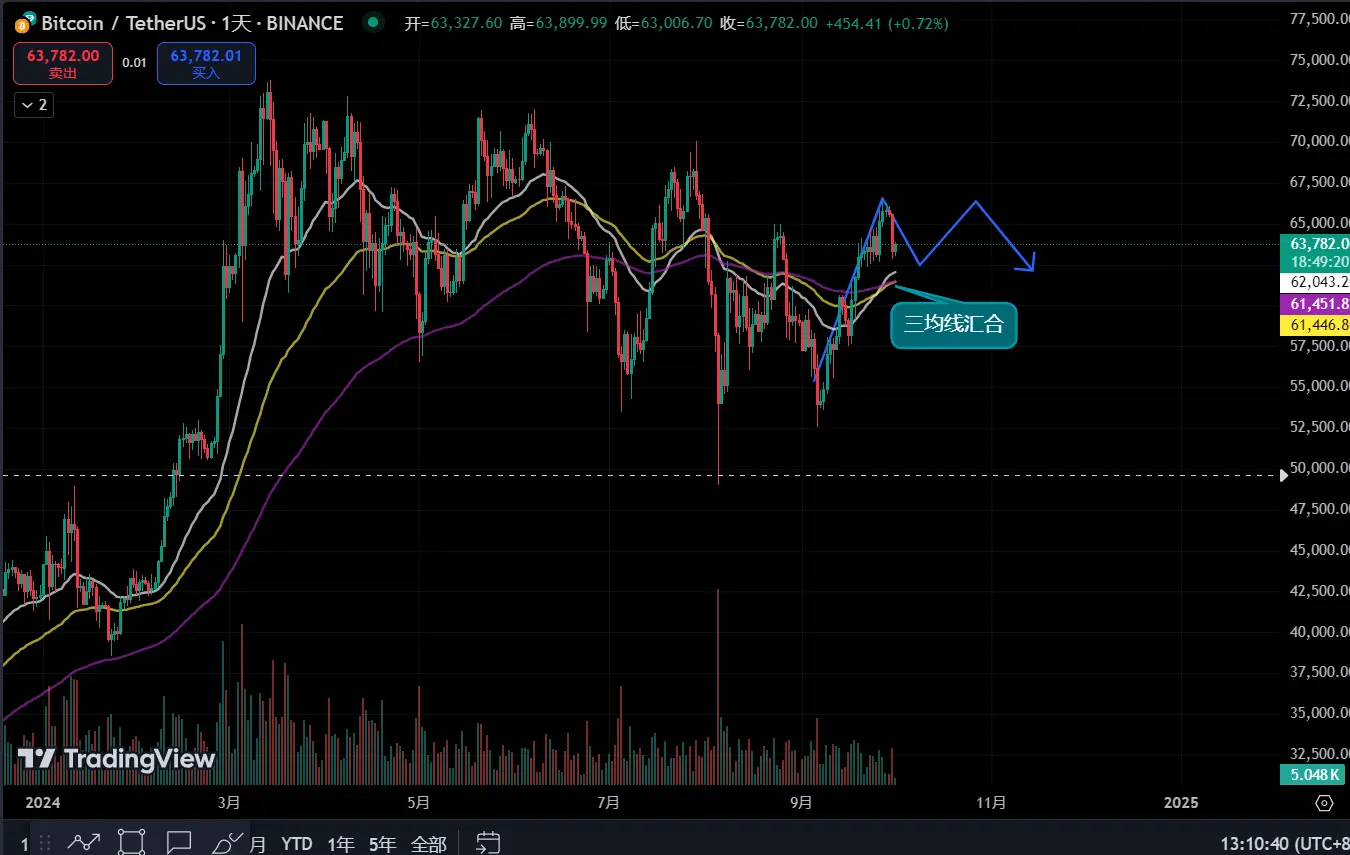Screen dimensions: 1350x855
Task: Click the 收=63,782.00 close value
Action: [768, 23]
